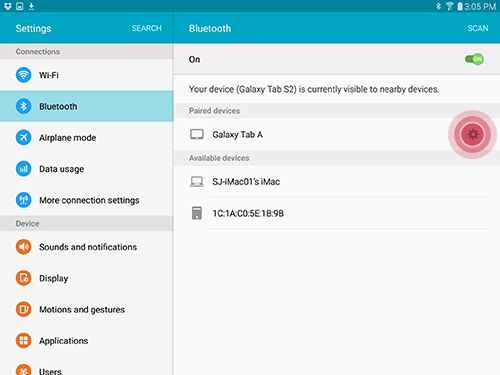Click the Bluetooth panel title

point(210,28)
